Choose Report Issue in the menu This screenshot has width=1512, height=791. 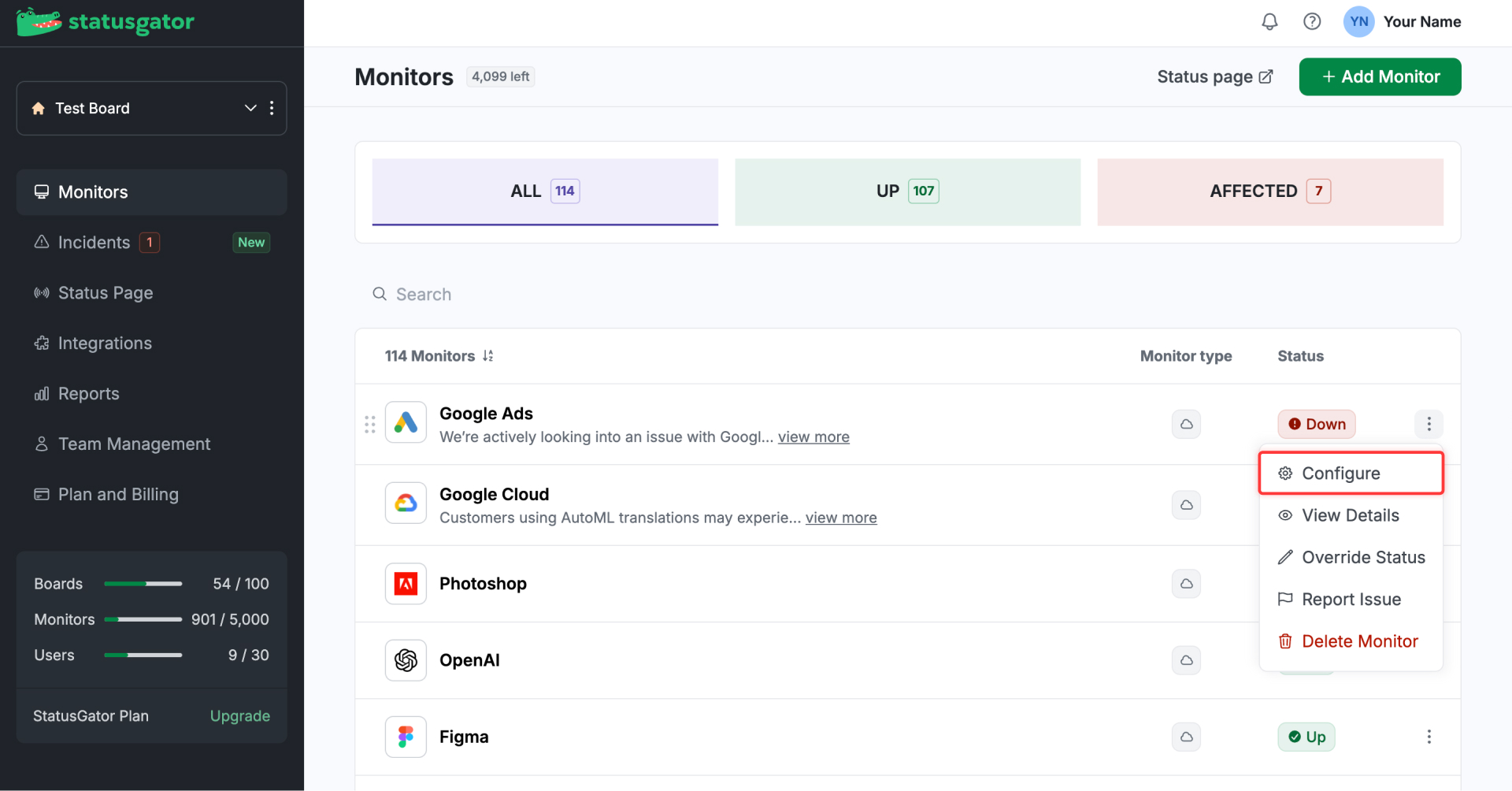1351,600
